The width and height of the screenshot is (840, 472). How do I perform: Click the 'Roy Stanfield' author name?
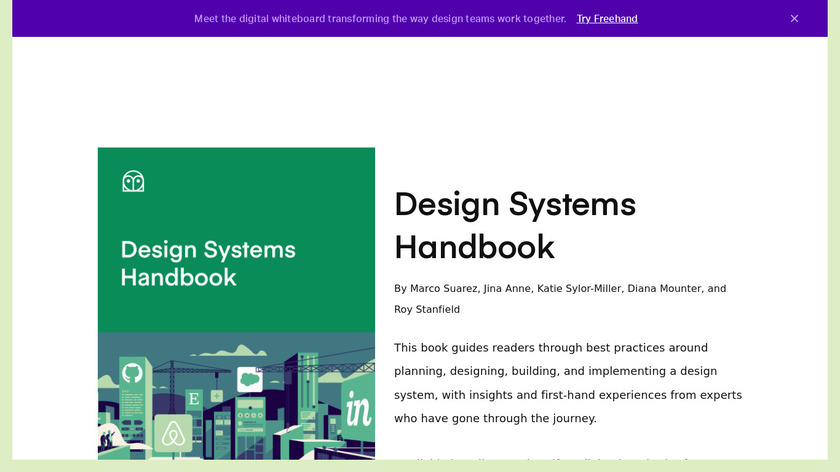click(427, 309)
